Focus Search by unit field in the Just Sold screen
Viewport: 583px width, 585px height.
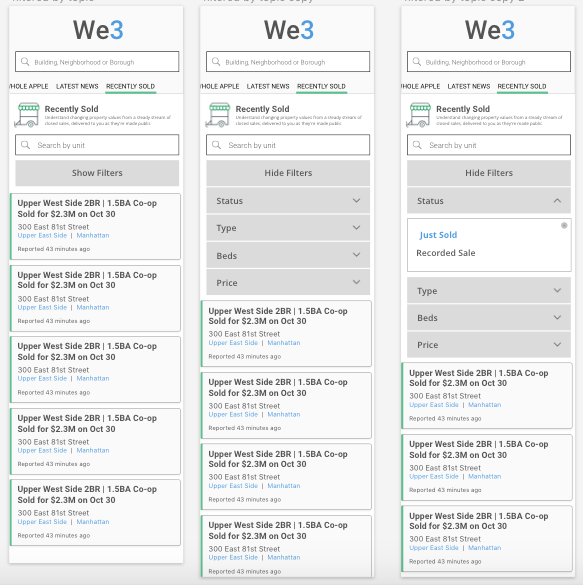489,145
